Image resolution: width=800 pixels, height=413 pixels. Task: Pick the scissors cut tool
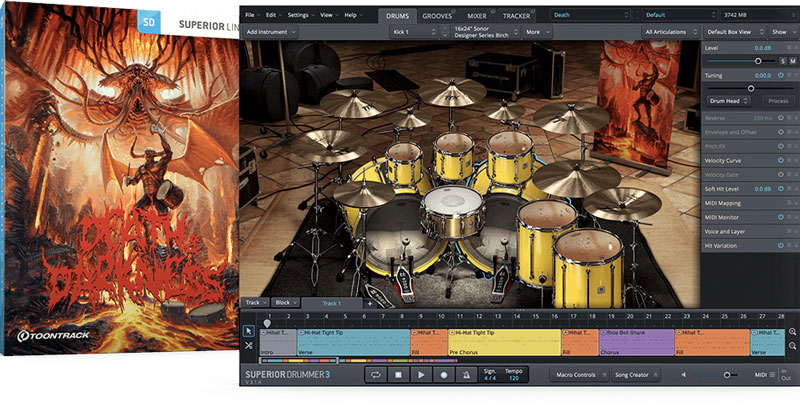pyautogui.click(x=249, y=345)
